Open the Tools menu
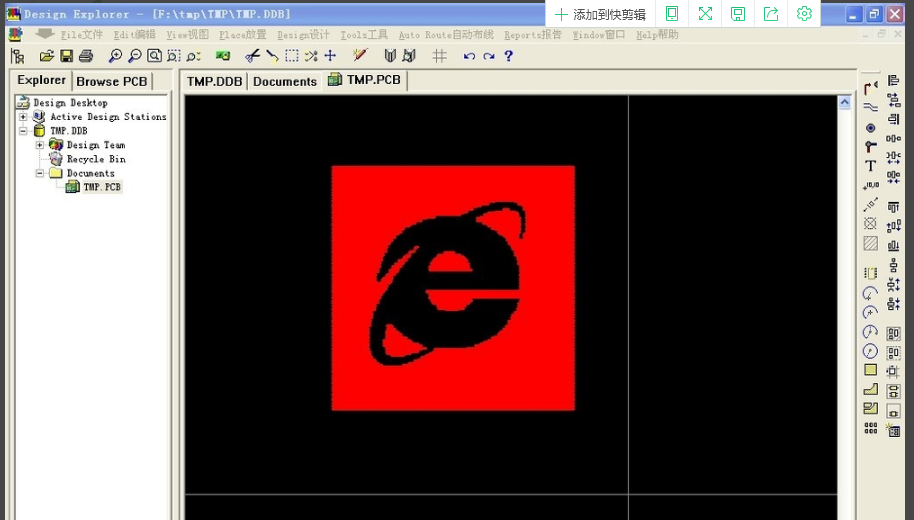This screenshot has height=520, width=914. [364, 35]
